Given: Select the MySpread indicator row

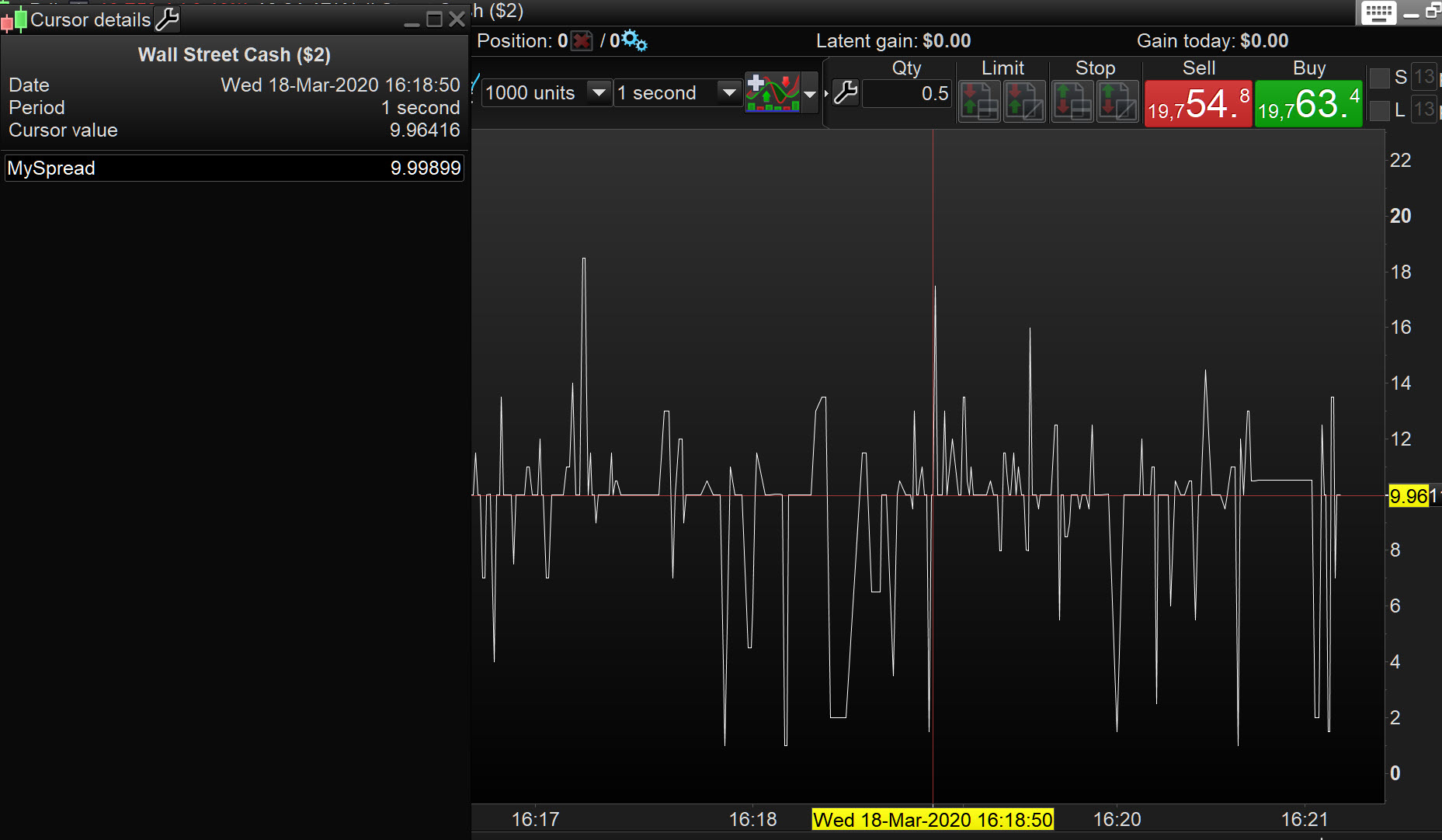Looking at the screenshot, I should (235, 168).
